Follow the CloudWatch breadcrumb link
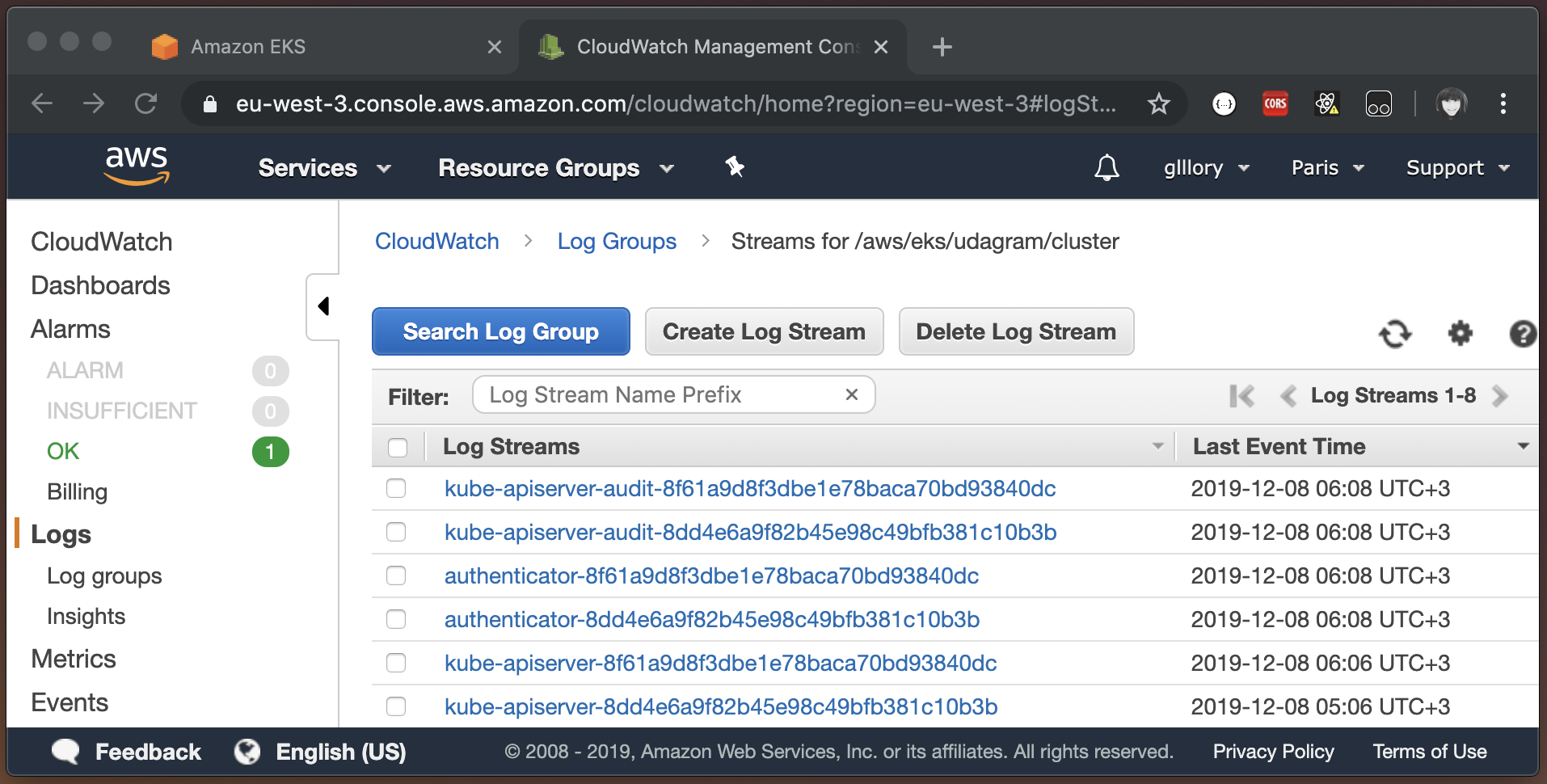 tap(437, 242)
